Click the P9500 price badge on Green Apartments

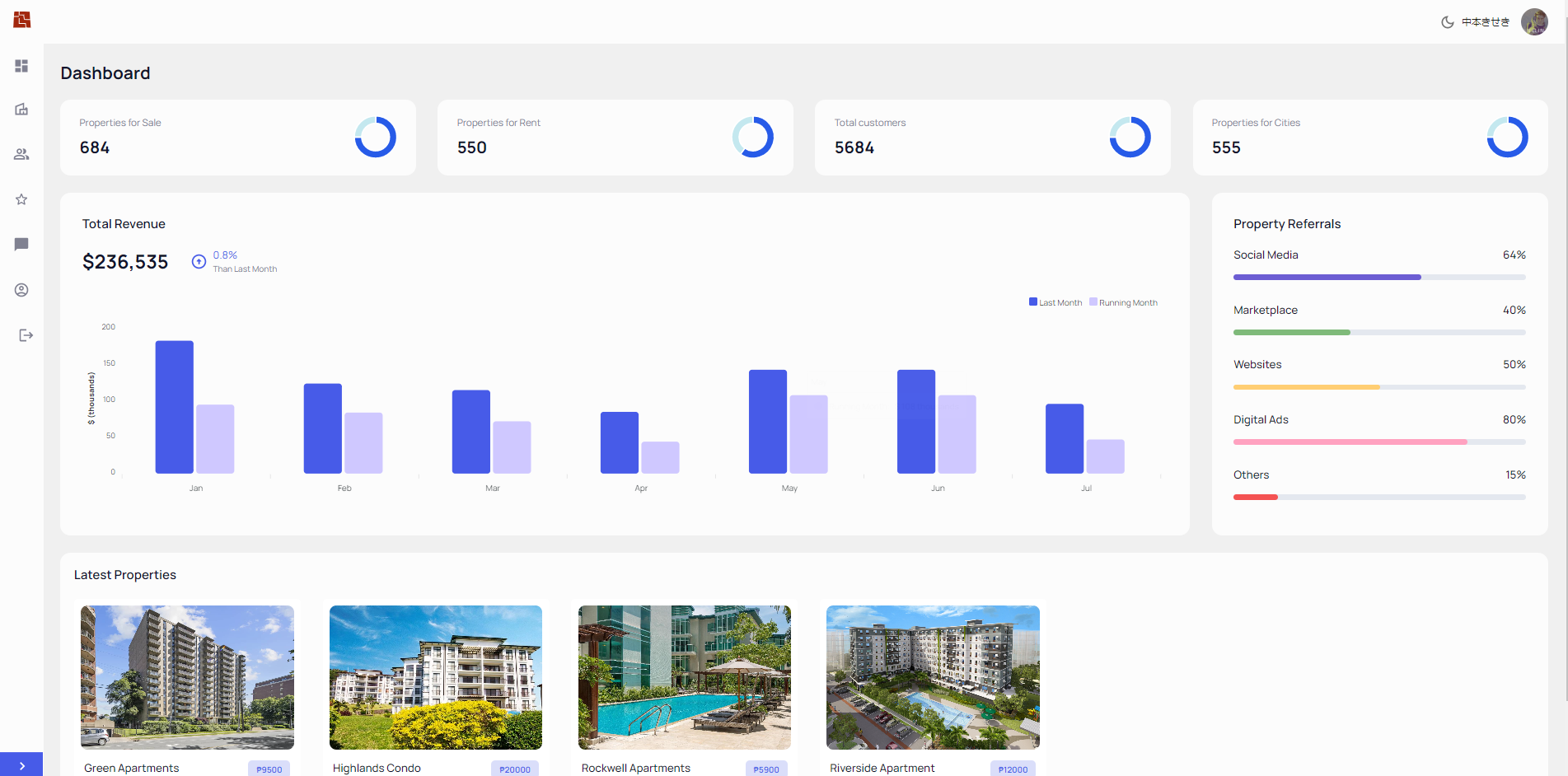point(269,768)
